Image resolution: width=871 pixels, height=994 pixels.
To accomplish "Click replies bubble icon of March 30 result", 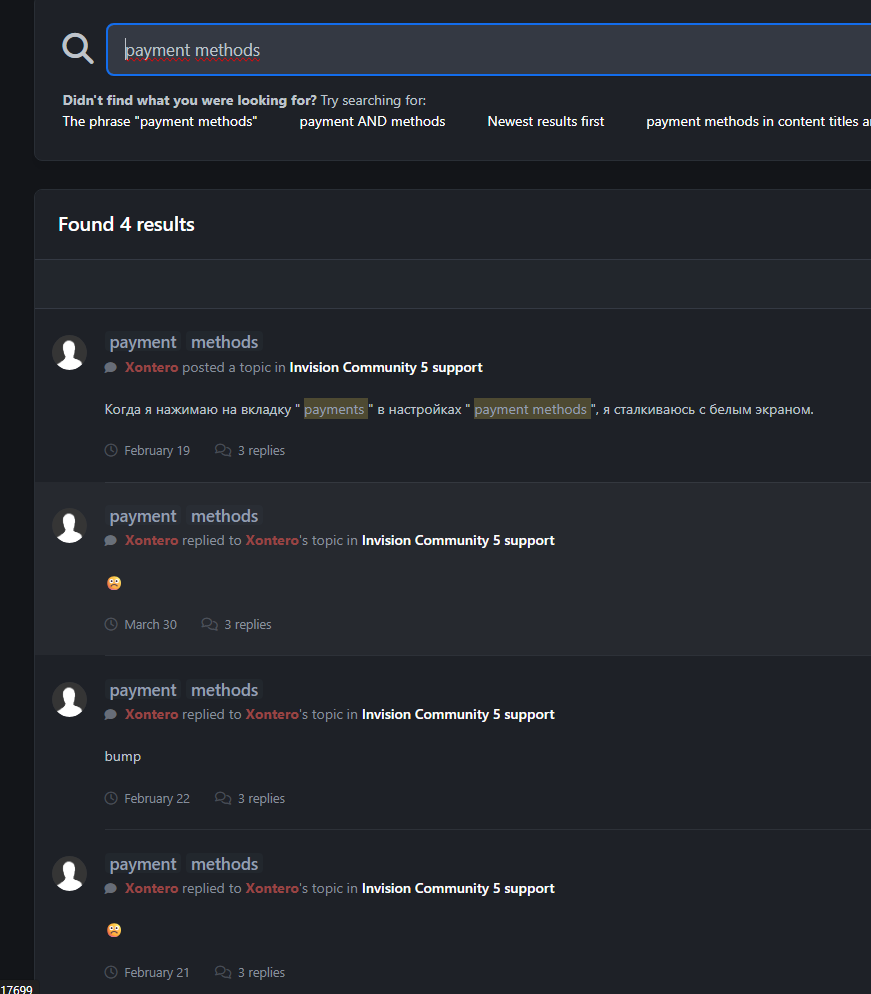I will pyautogui.click(x=209, y=624).
